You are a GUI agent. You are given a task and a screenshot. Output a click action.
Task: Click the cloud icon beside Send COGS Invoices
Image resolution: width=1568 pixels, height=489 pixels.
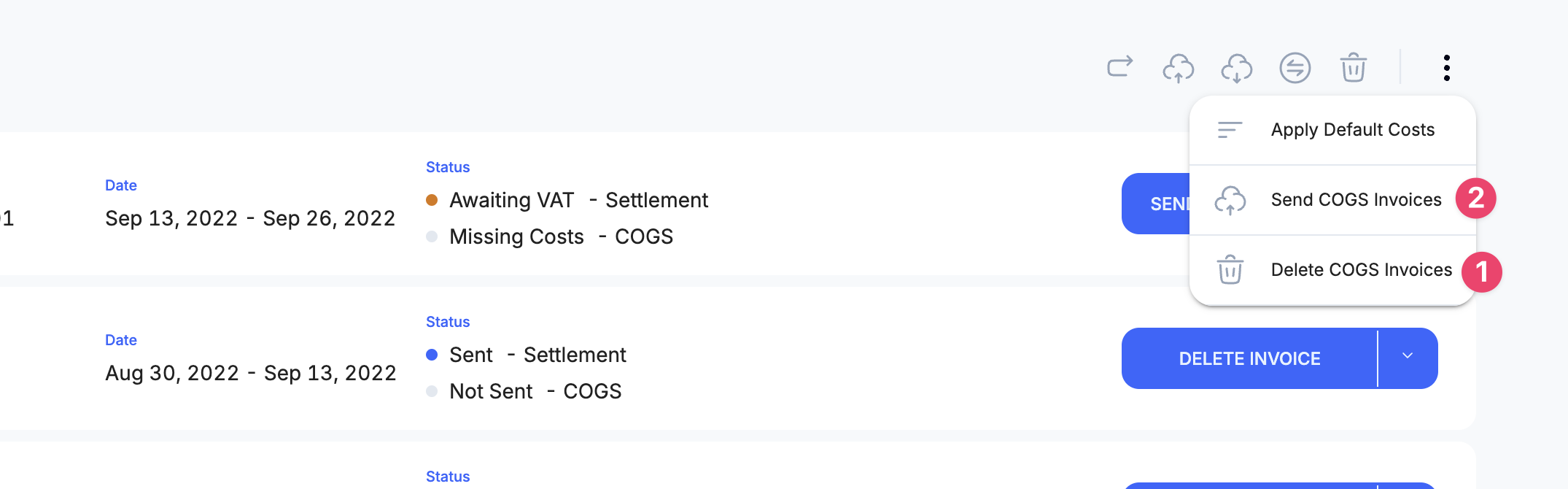coord(1230,200)
